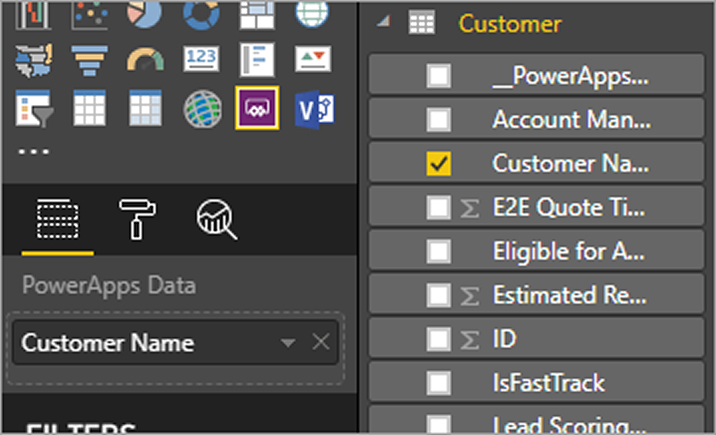Click the Customer Na... field name
This screenshot has height=435, width=716.
570,163
